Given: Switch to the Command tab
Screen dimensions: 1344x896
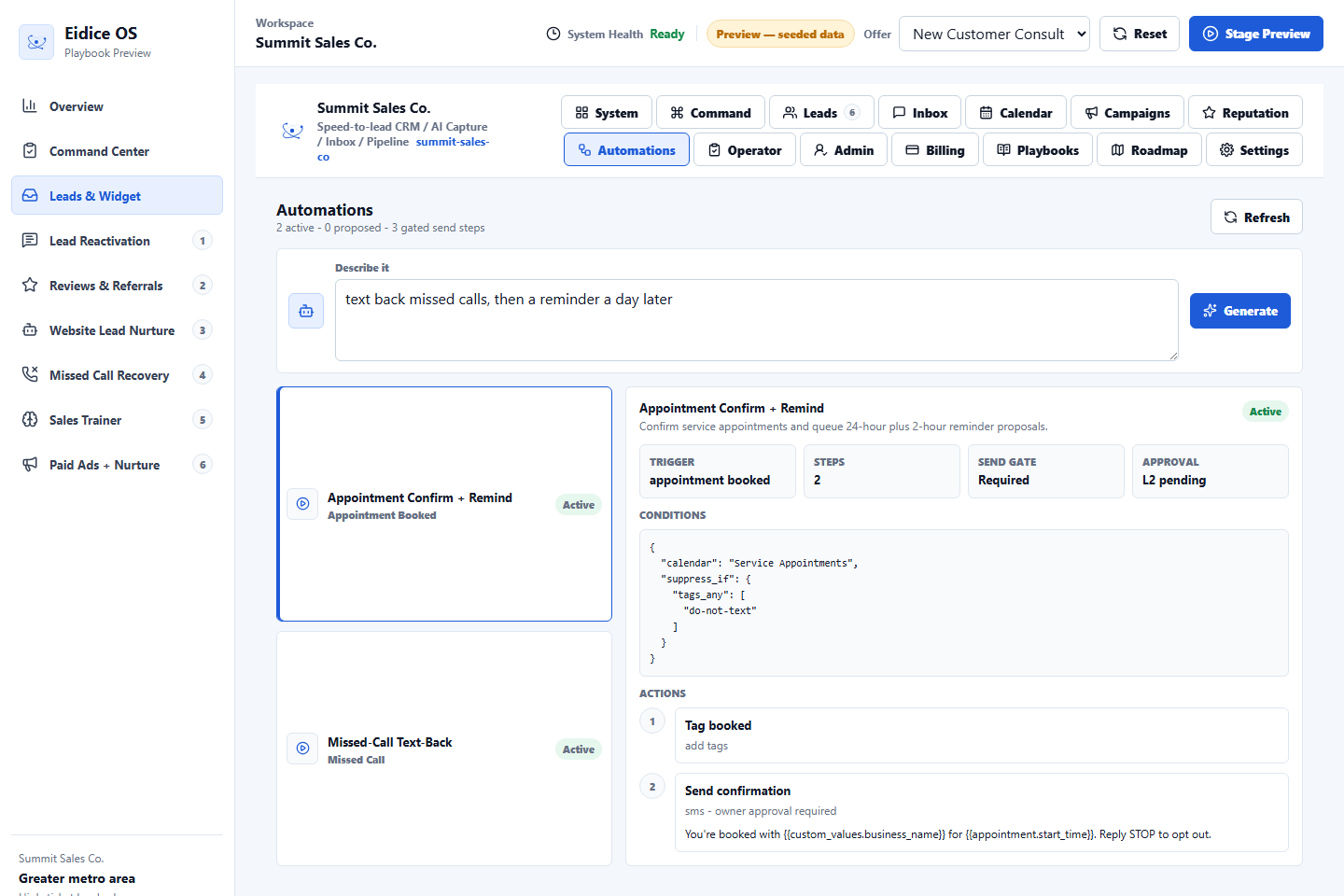Looking at the screenshot, I should (x=710, y=113).
